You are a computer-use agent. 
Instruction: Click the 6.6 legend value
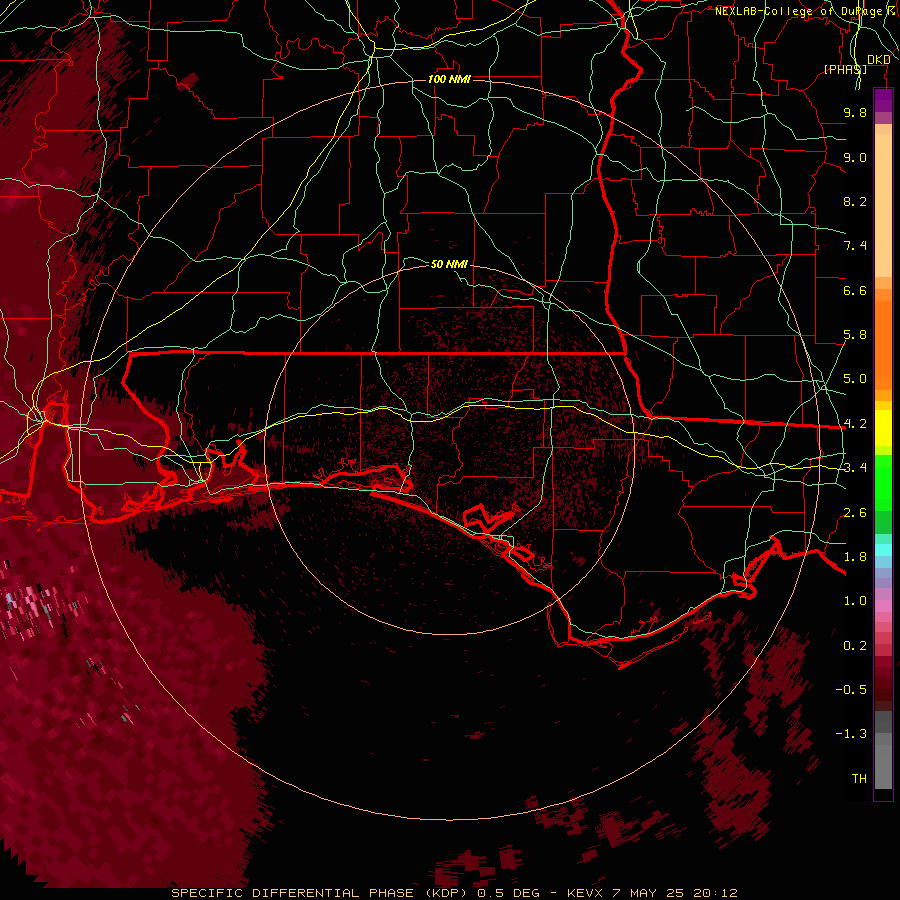(x=855, y=290)
